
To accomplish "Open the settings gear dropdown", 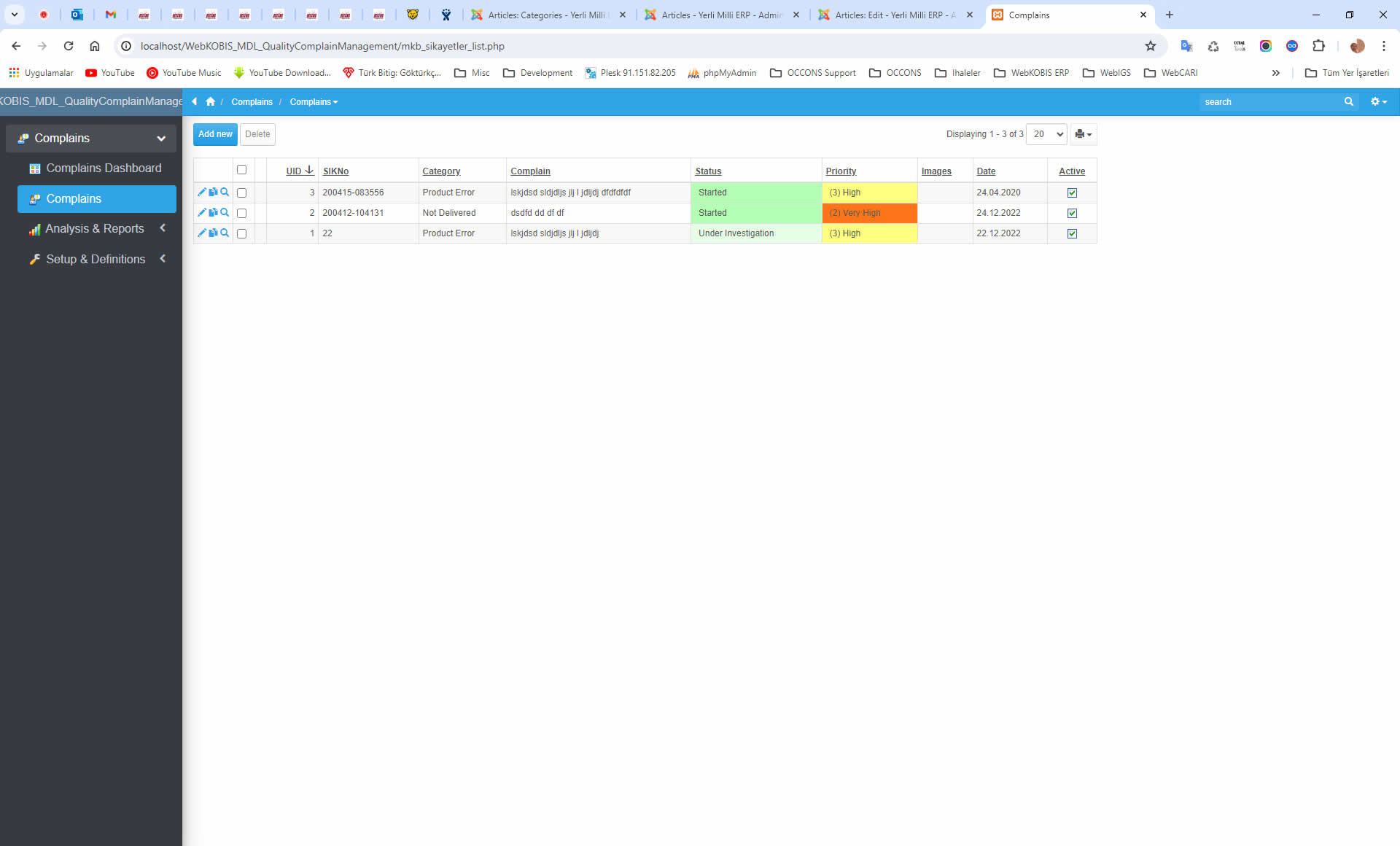I will pyautogui.click(x=1378, y=102).
